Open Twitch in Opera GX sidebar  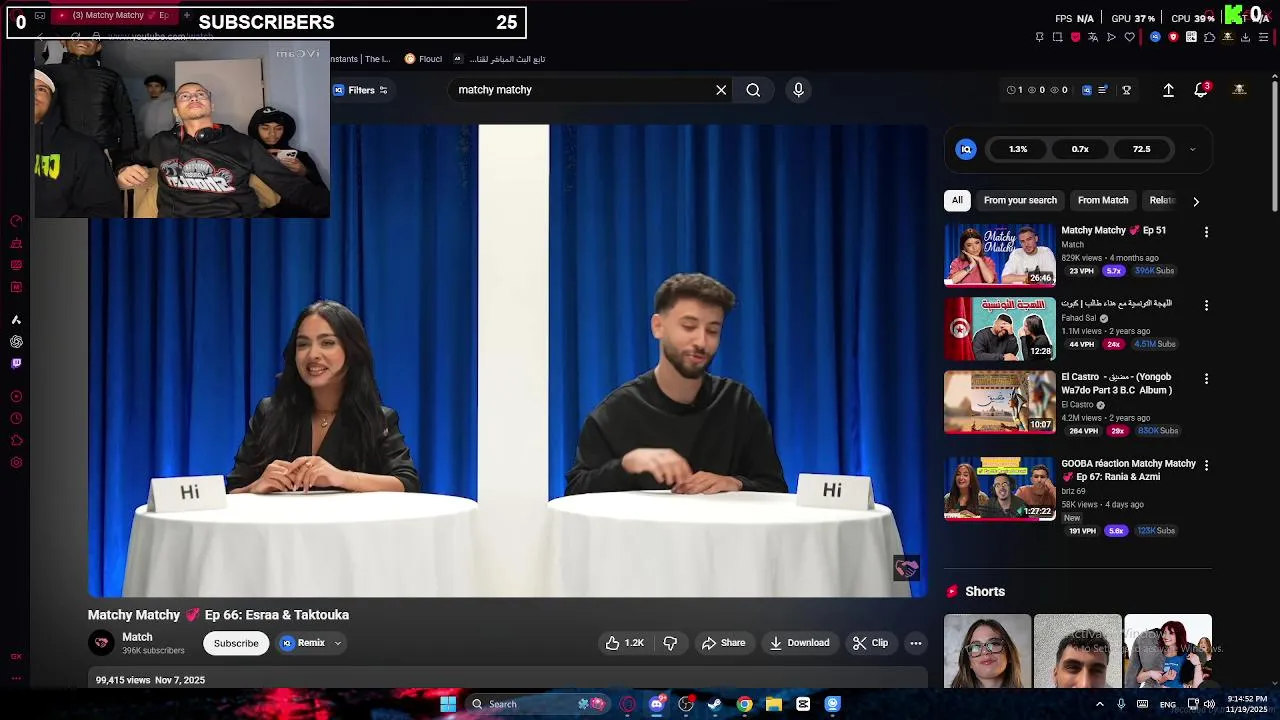pyautogui.click(x=16, y=363)
